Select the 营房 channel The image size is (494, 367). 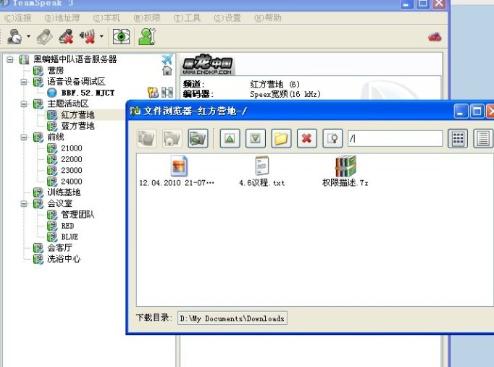55,70
